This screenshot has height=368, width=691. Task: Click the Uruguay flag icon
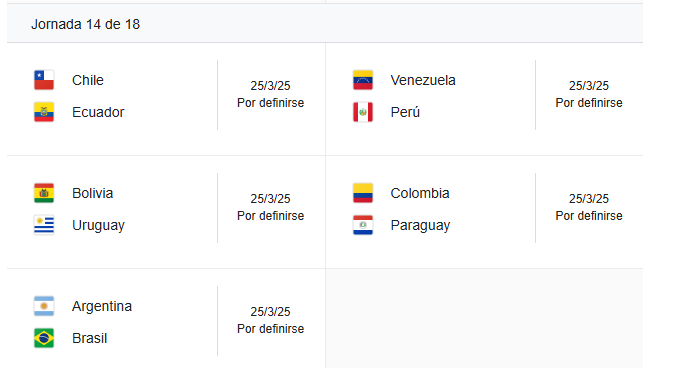click(x=44, y=225)
